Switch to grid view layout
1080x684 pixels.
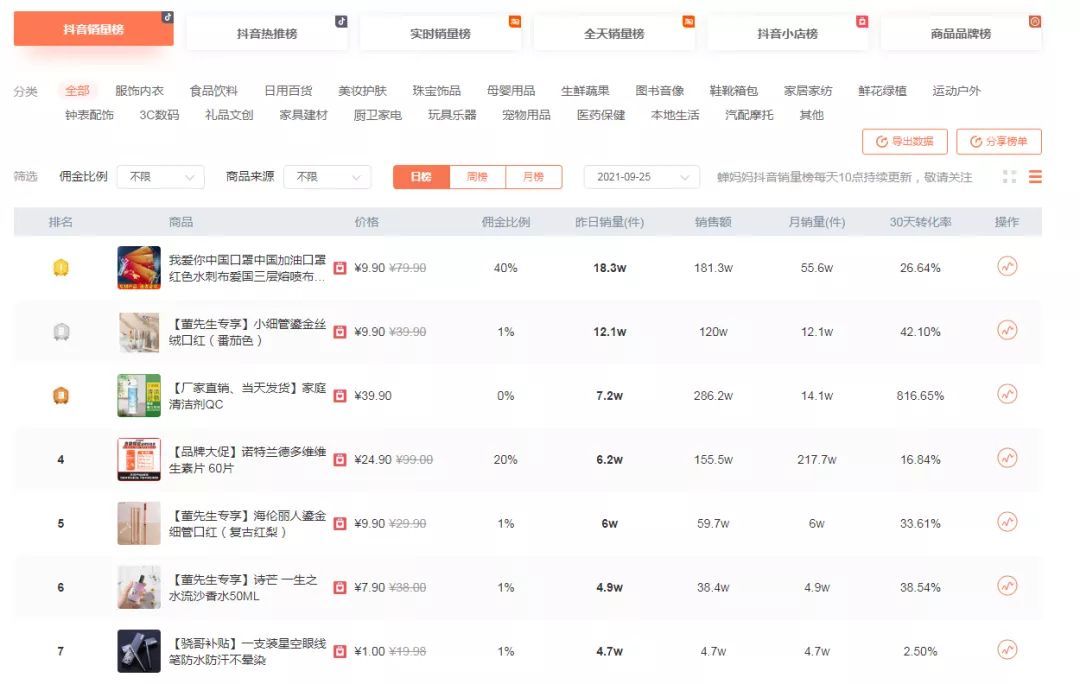click(x=1009, y=177)
